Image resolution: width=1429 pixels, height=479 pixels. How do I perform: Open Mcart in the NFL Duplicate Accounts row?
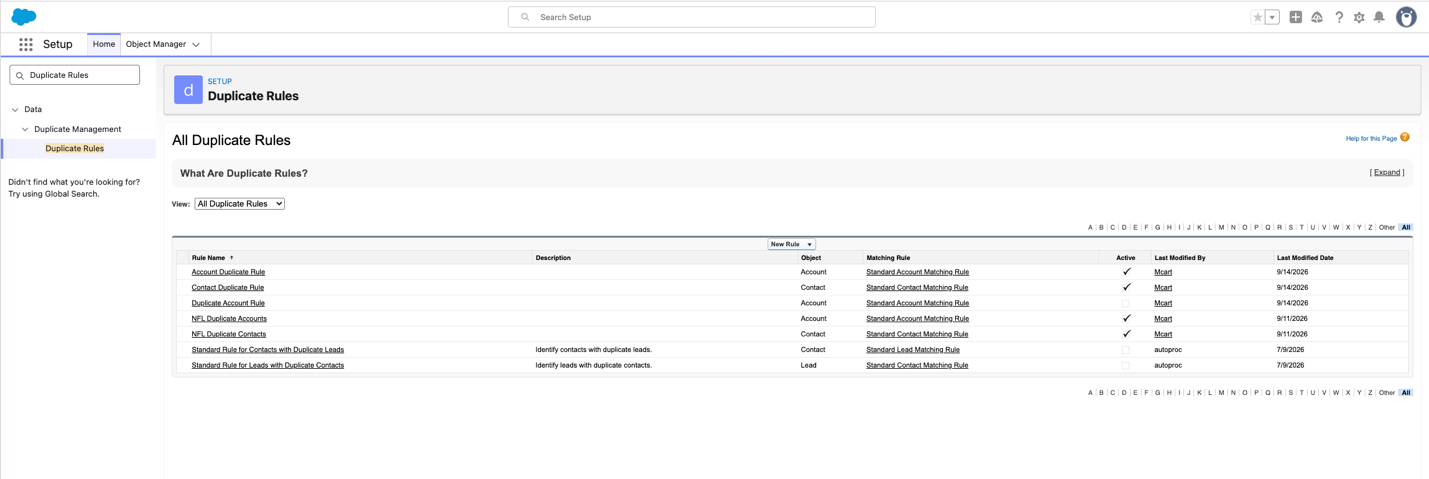click(x=1163, y=319)
